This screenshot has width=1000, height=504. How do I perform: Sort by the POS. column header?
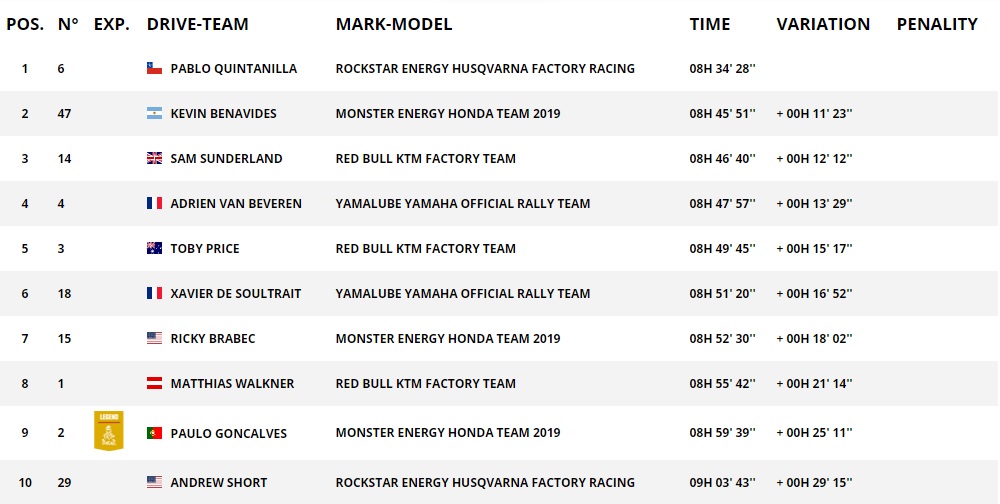point(25,24)
